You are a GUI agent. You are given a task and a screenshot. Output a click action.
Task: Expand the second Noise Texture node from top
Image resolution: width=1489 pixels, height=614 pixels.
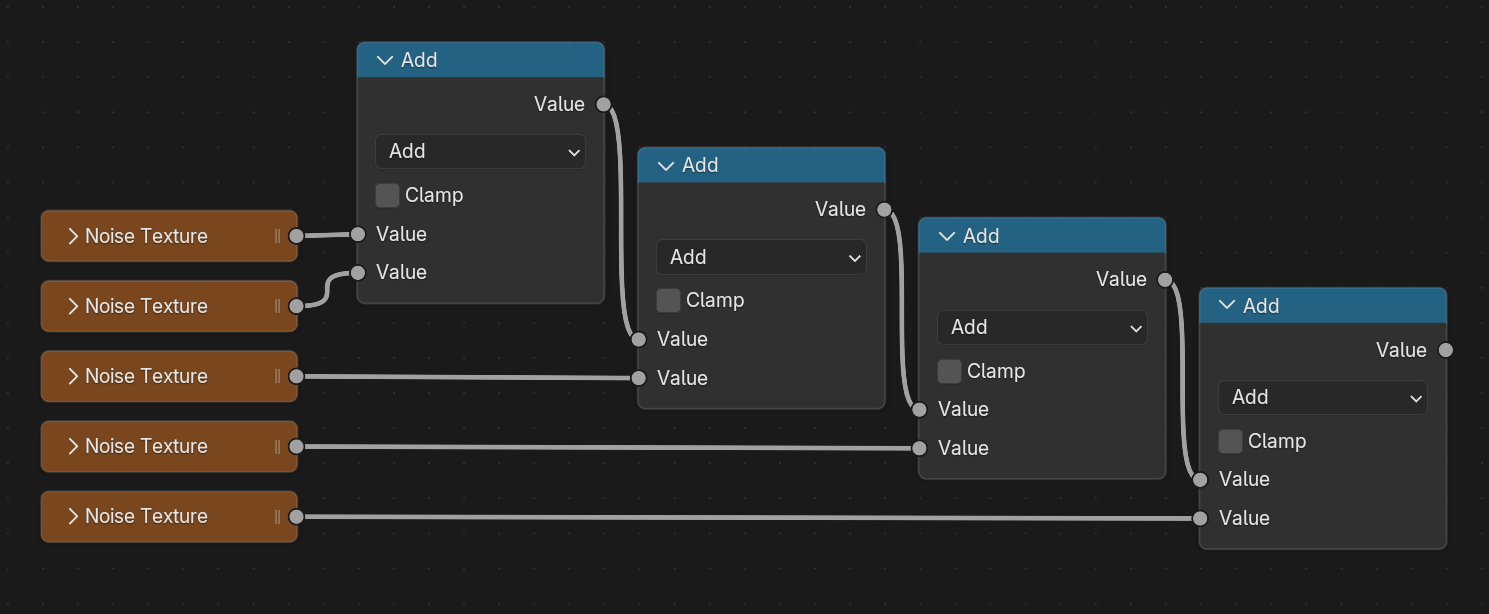pyautogui.click(x=72, y=306)
